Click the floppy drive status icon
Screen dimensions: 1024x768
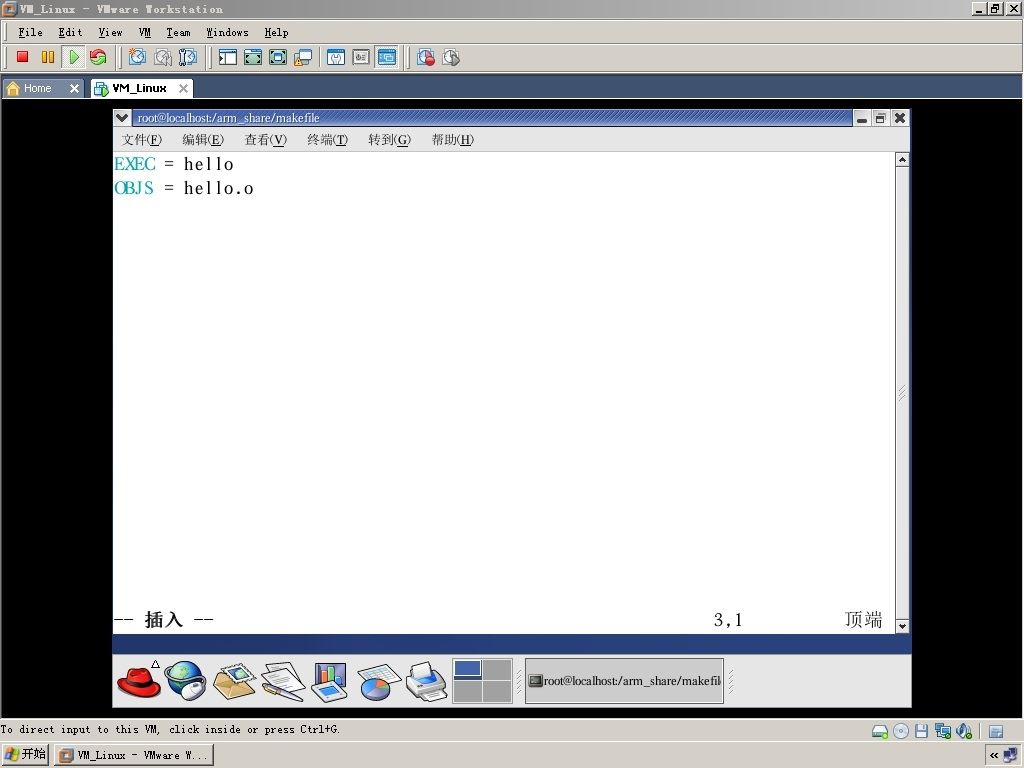[x=921, y=731]
